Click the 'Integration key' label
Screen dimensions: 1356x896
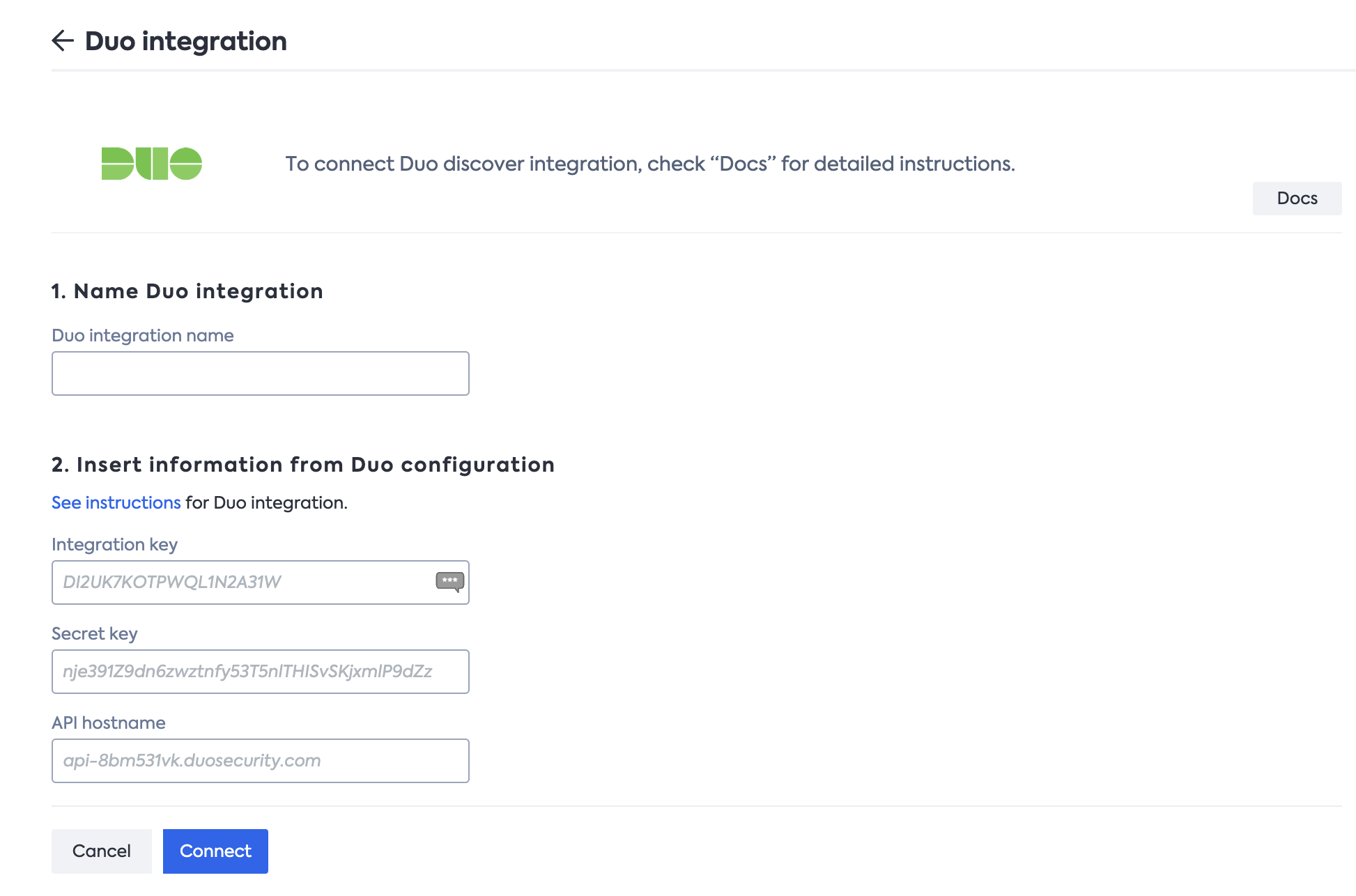coord(114,545)
